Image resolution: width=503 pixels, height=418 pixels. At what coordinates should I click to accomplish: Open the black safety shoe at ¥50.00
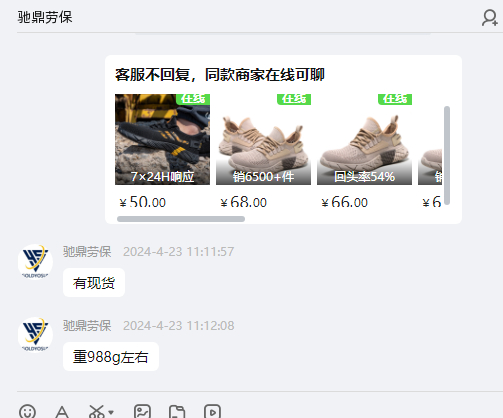pos(162,139)
